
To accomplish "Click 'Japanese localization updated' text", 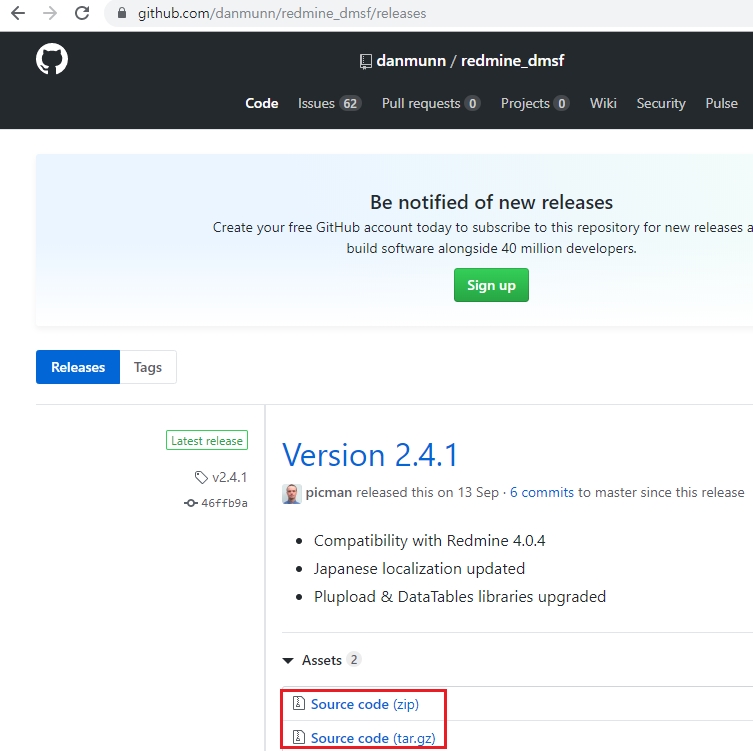I will click(x=419, y=569).
